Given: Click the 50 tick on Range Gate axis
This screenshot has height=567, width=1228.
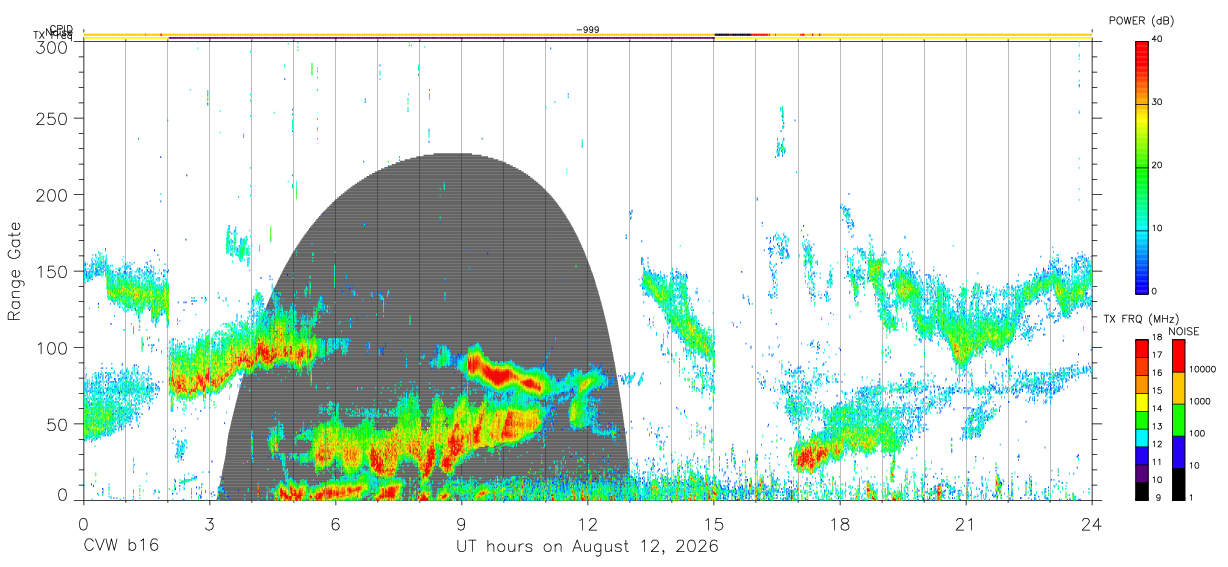Looking at the screenshot, I should point(58,424).
